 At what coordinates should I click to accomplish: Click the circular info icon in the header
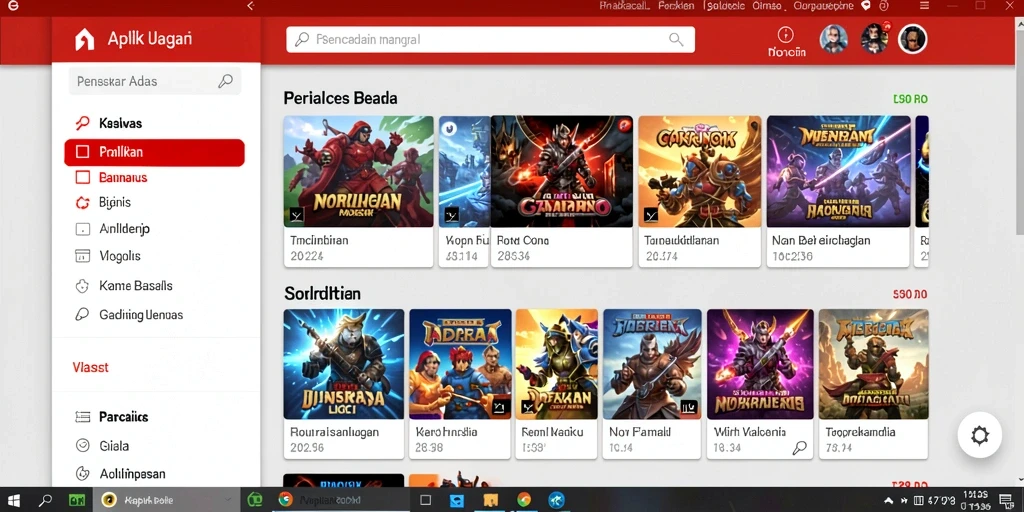click(785, 35)
